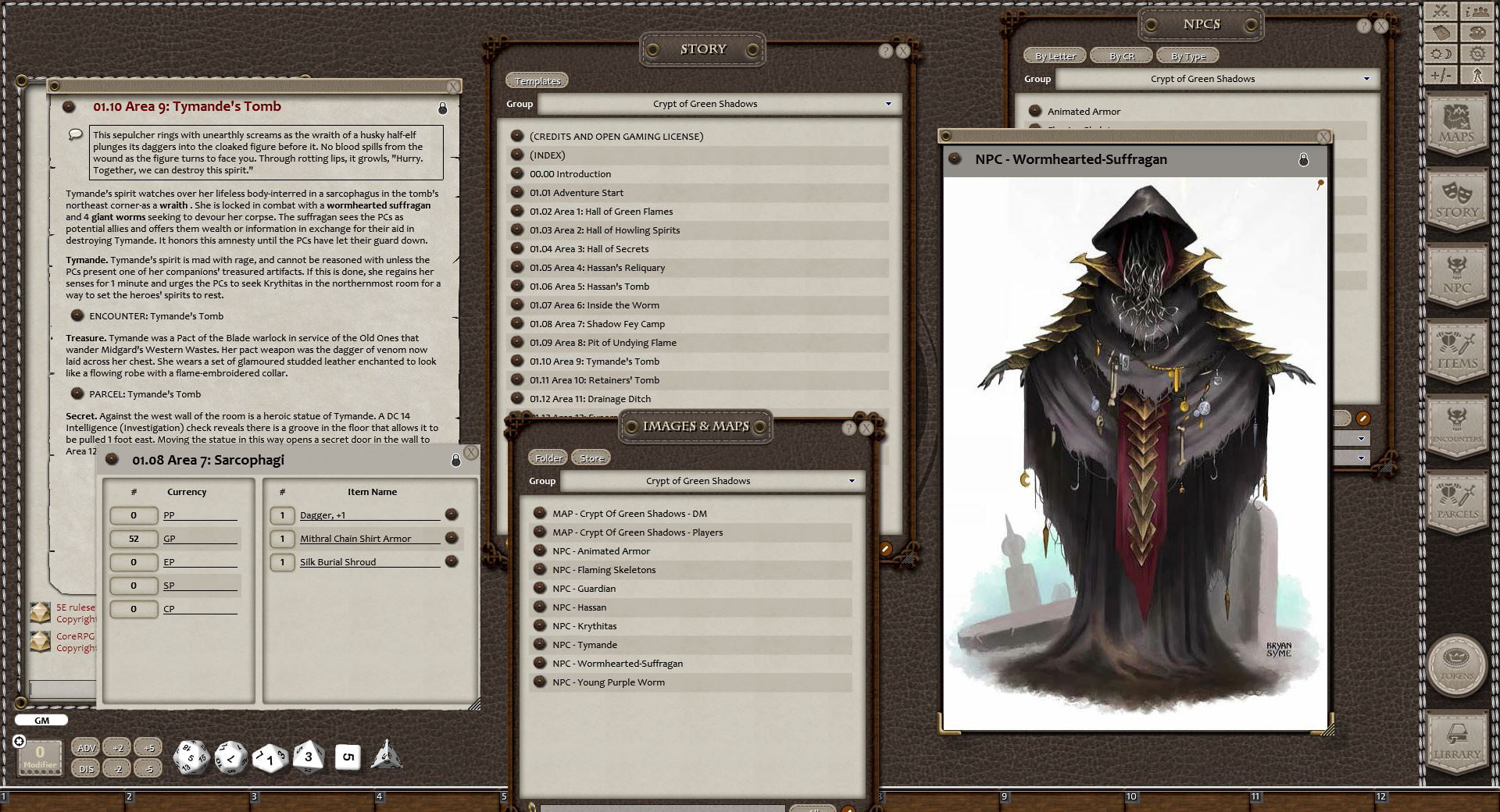Open link icon for PARCEL: Tymande's Tomb
This screenshot has height=812, width=1500.
click(x=77, y=394)
